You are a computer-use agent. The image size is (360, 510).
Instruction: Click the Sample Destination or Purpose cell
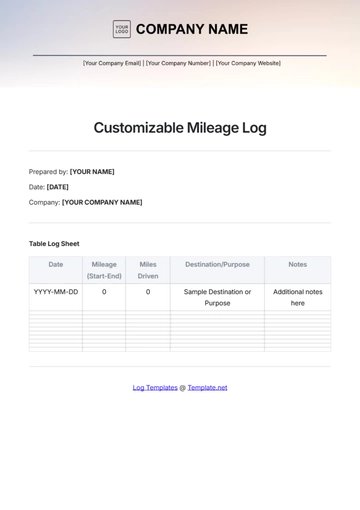pyautogui.click(x=217, y=297)
